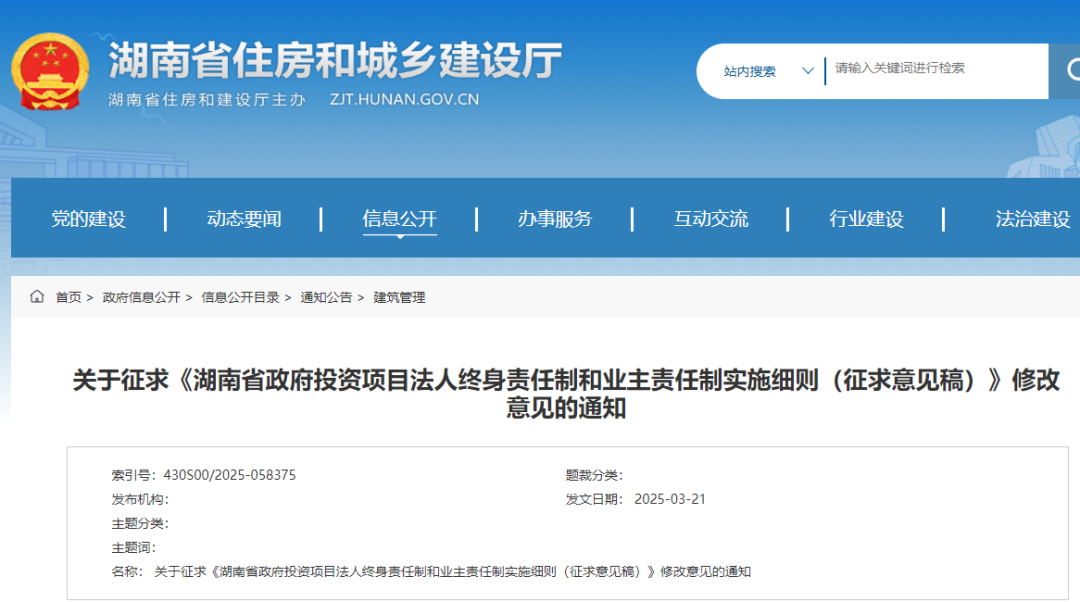
Task: Click inside the keyword search box
Action: click(x=930, y=71)
